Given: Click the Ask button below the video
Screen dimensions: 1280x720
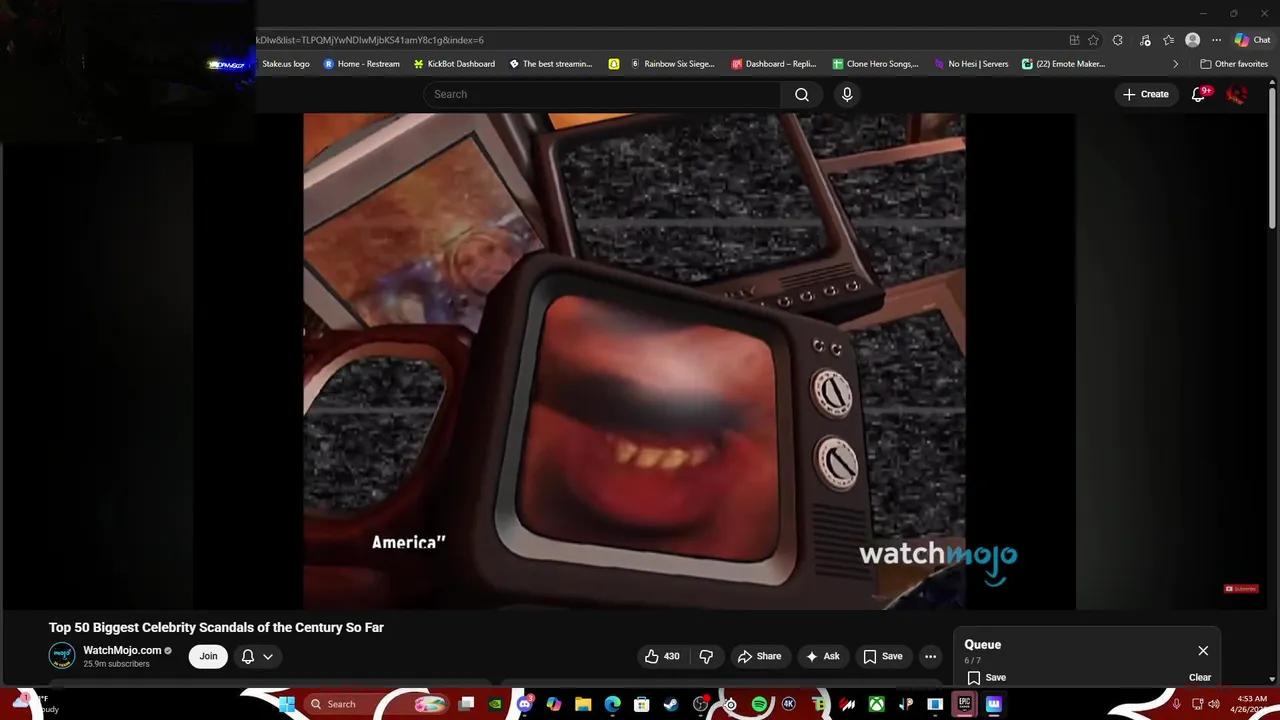Looking at the screenshot, I should point(822,656).
